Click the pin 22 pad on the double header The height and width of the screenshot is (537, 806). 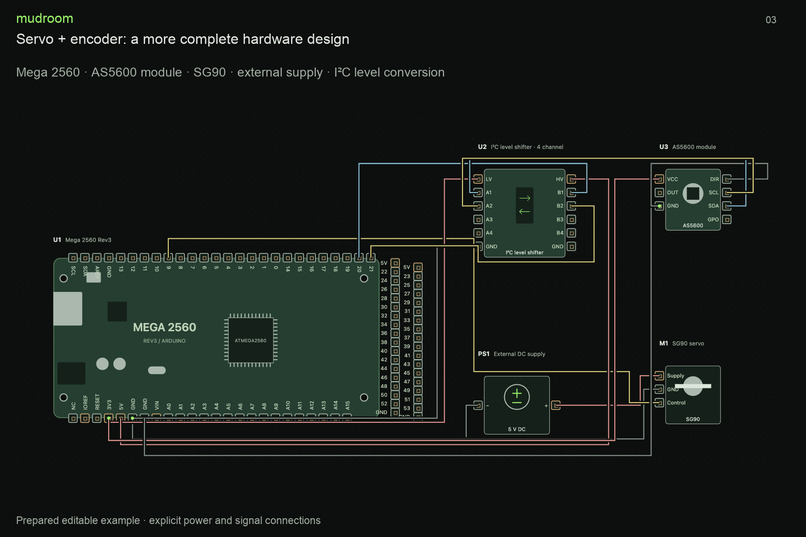pos(395,272)
